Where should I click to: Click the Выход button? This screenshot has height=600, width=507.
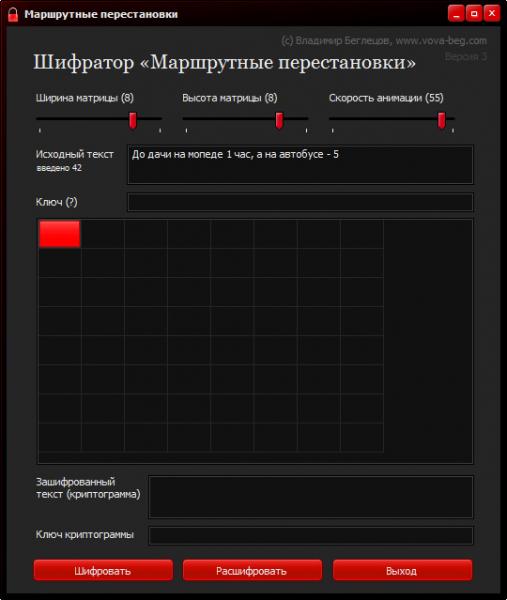402,571
